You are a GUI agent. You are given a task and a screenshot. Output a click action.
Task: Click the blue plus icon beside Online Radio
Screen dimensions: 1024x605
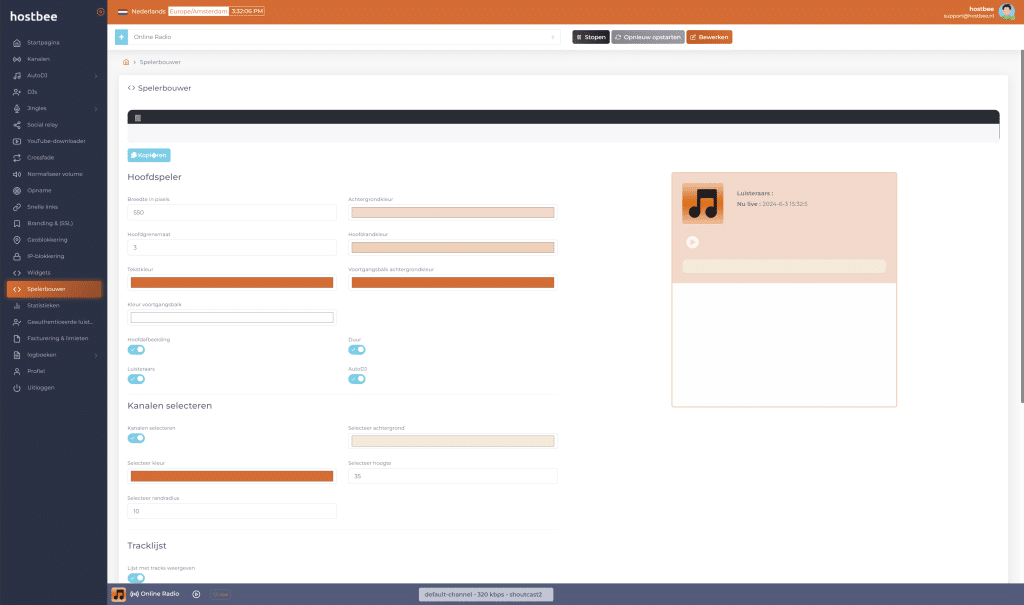point(121,37)
